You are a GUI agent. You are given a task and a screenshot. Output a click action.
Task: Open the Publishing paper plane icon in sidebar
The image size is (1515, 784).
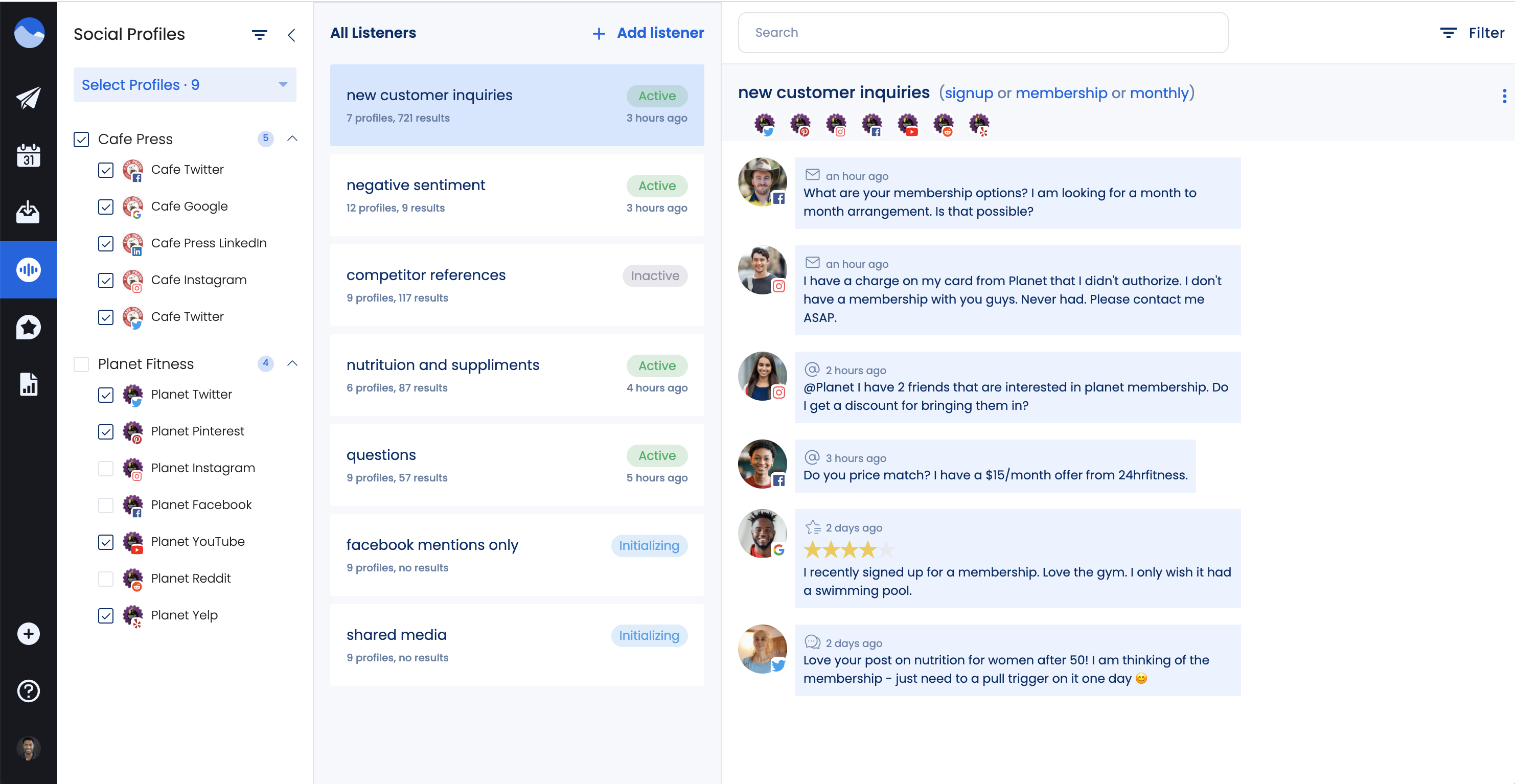[28, 98]
